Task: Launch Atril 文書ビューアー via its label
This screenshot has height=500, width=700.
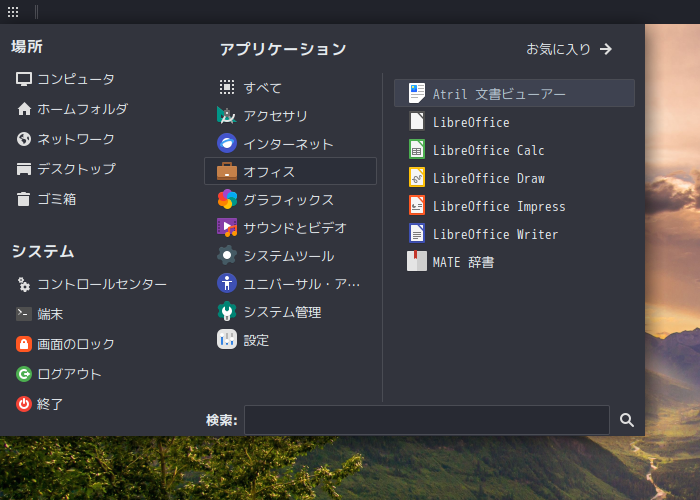Action: tap(499, 94)
